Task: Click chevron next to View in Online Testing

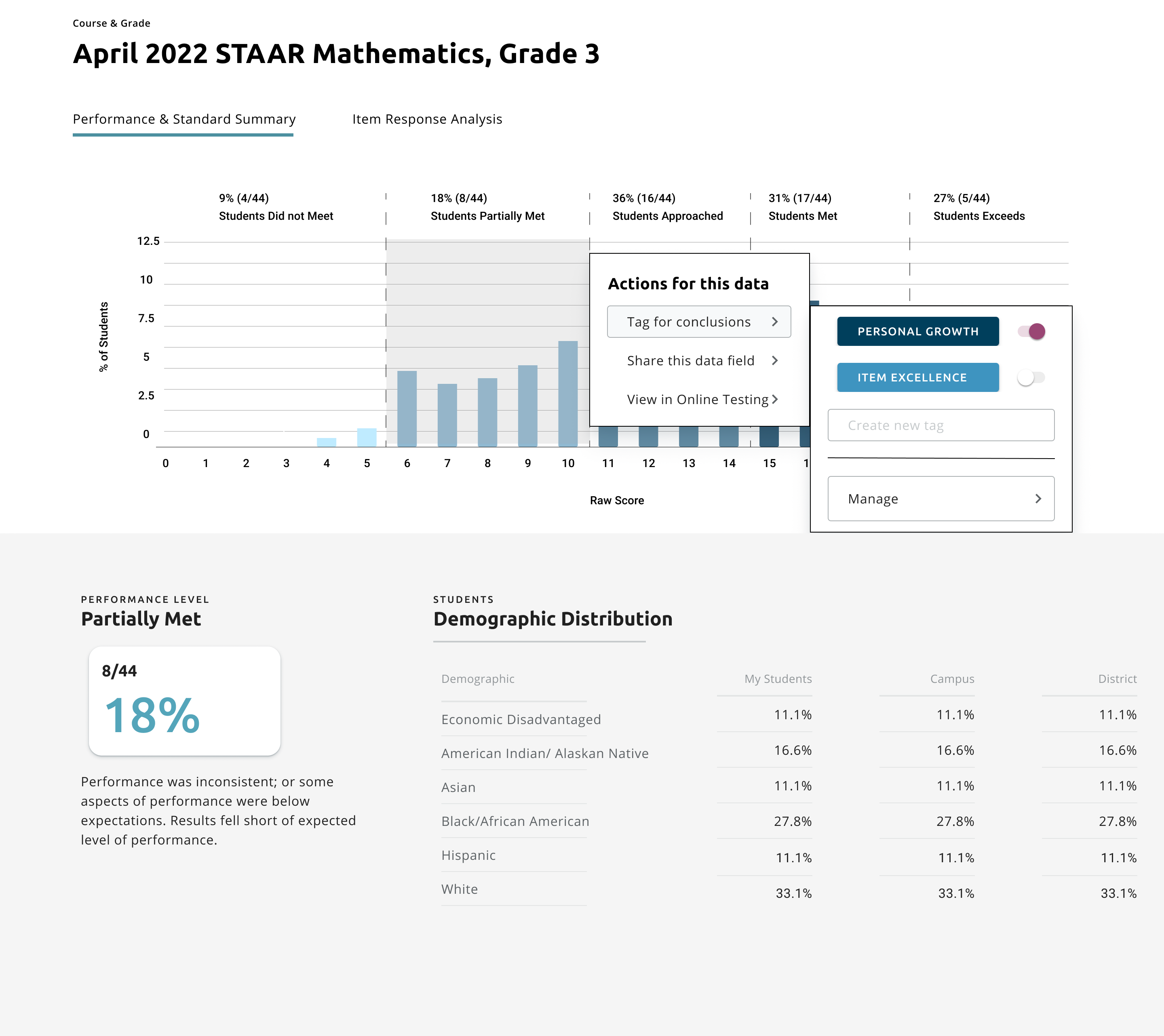Action: tap(774, 400)
